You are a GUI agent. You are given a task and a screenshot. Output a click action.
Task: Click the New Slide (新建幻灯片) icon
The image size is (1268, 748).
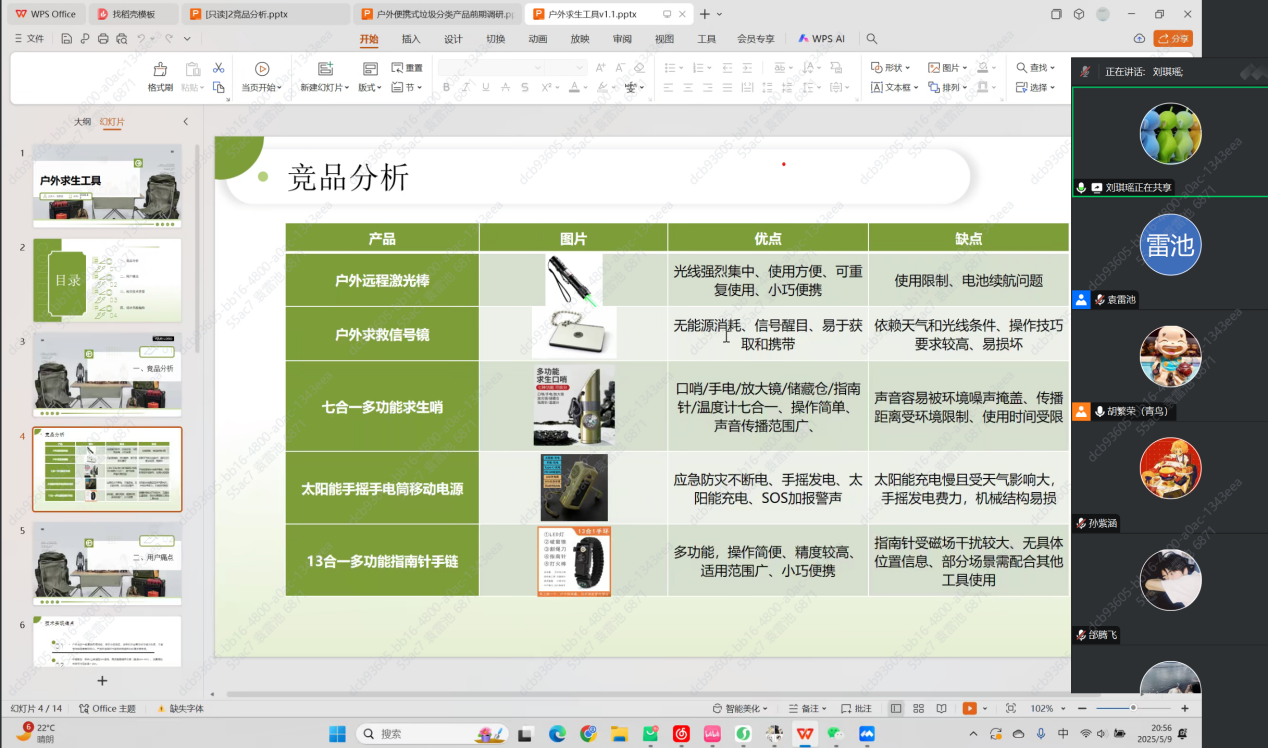pyautogui.click(x=325, y=69)
